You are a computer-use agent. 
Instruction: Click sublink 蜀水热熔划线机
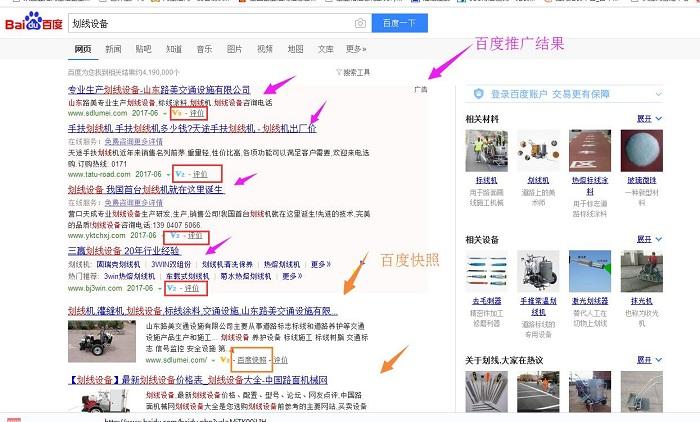click(246, 276)
